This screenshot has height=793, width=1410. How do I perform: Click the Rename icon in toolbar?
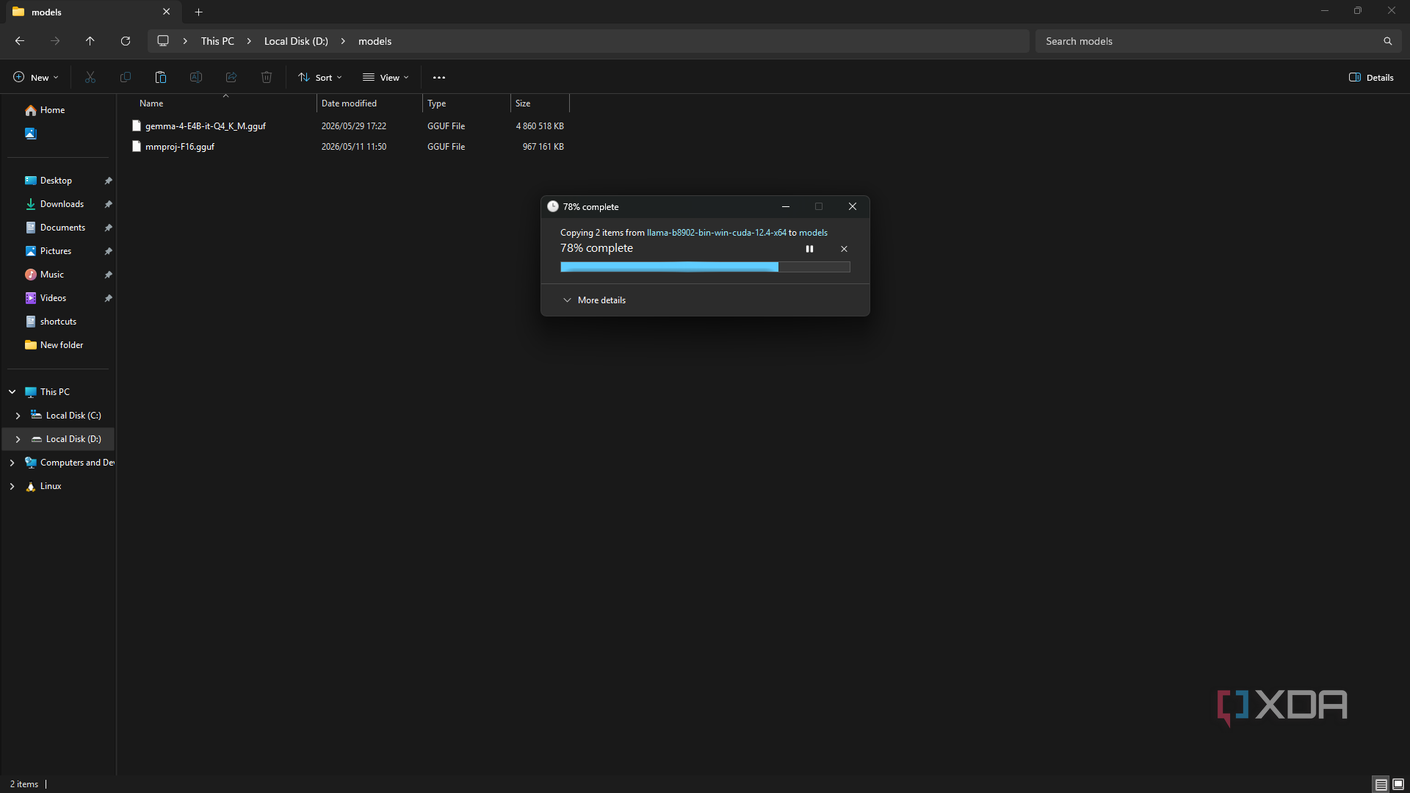coord(196,77)
